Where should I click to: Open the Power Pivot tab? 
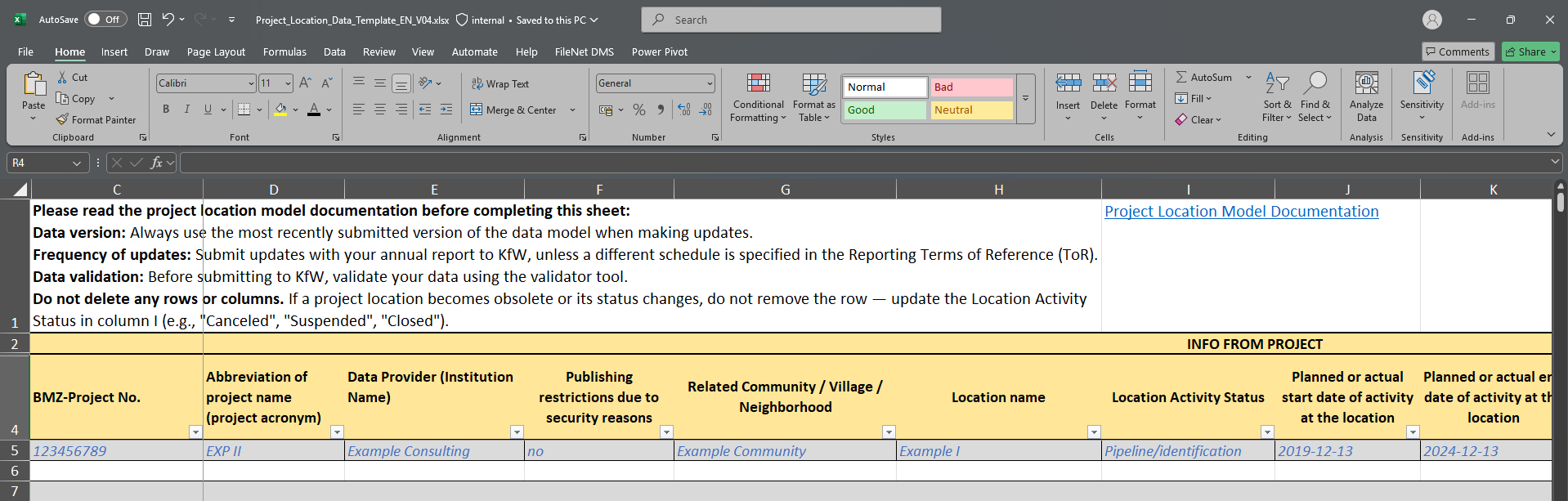coord(660,51)
